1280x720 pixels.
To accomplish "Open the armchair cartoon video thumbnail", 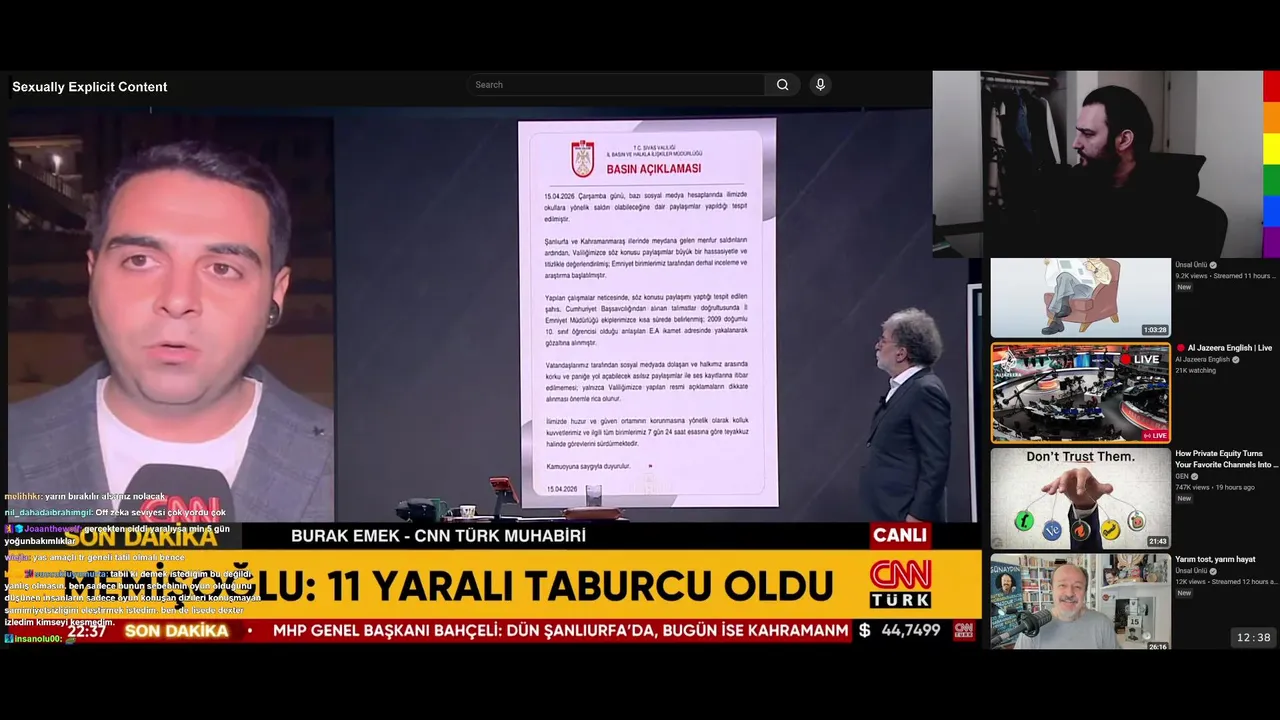I will coord(1080,298).
